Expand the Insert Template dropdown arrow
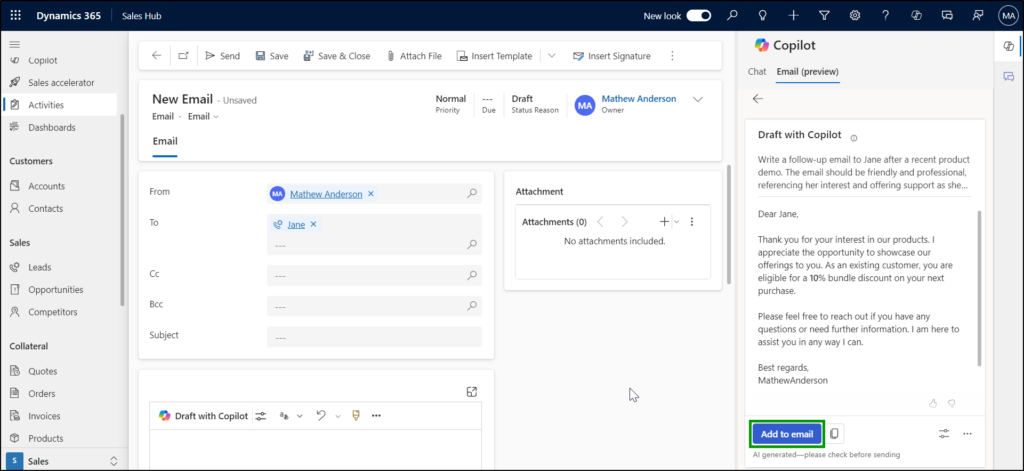This screenshot has width=1024, height=471. [x=552, y=56]
